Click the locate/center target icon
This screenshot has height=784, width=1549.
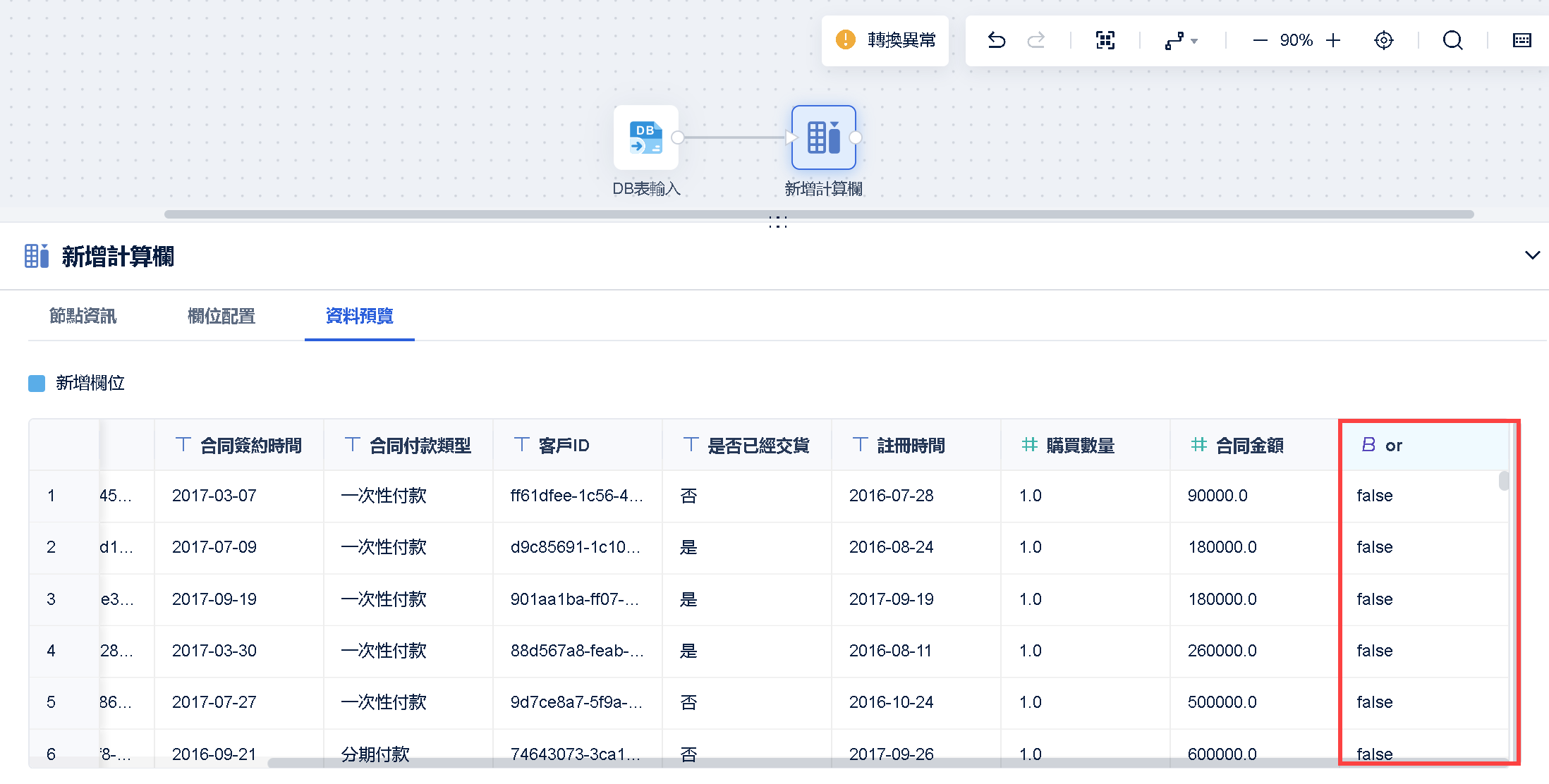(x=1384, y=40)
